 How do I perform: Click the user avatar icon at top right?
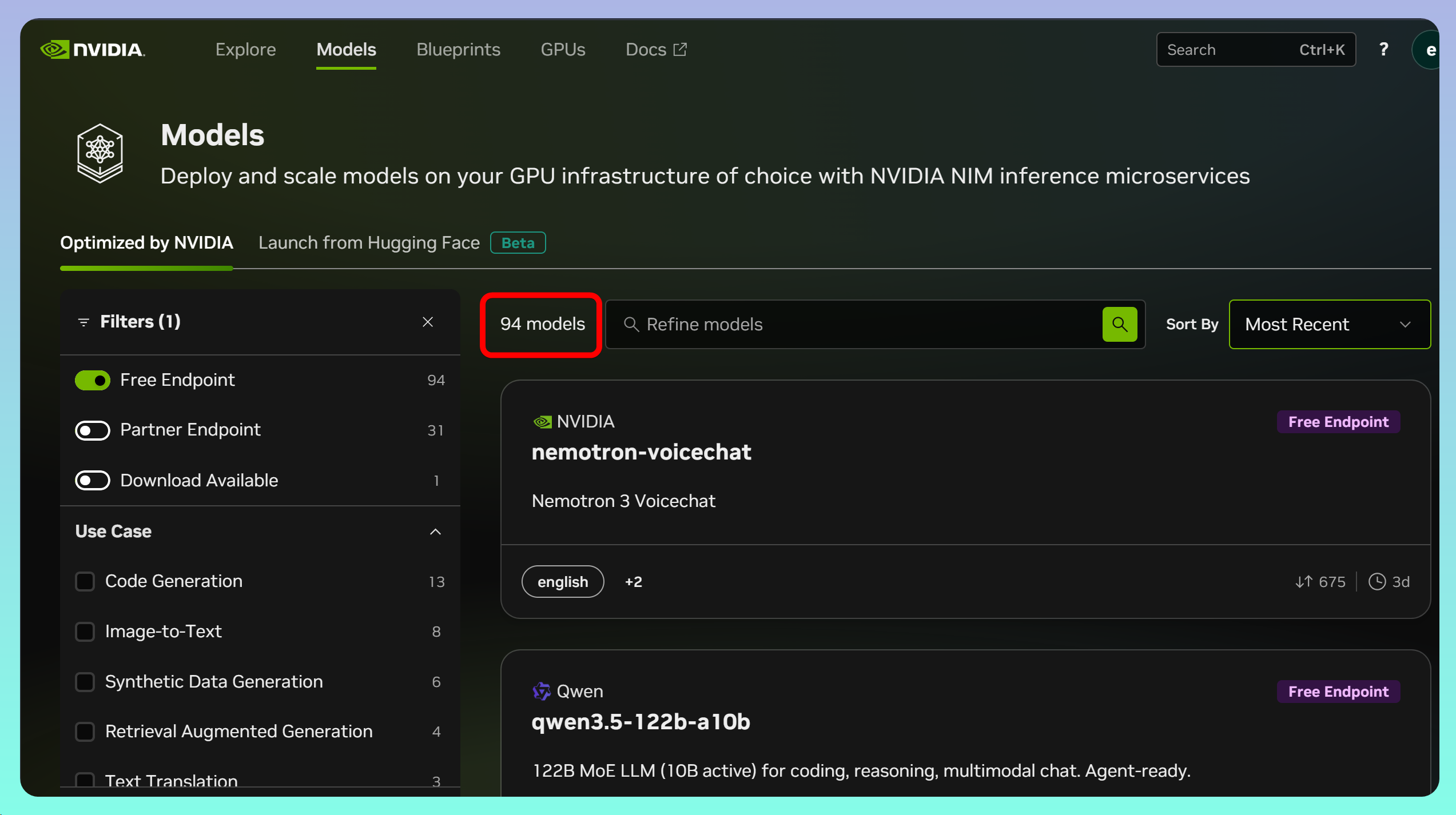click(x=1429, y=50)
